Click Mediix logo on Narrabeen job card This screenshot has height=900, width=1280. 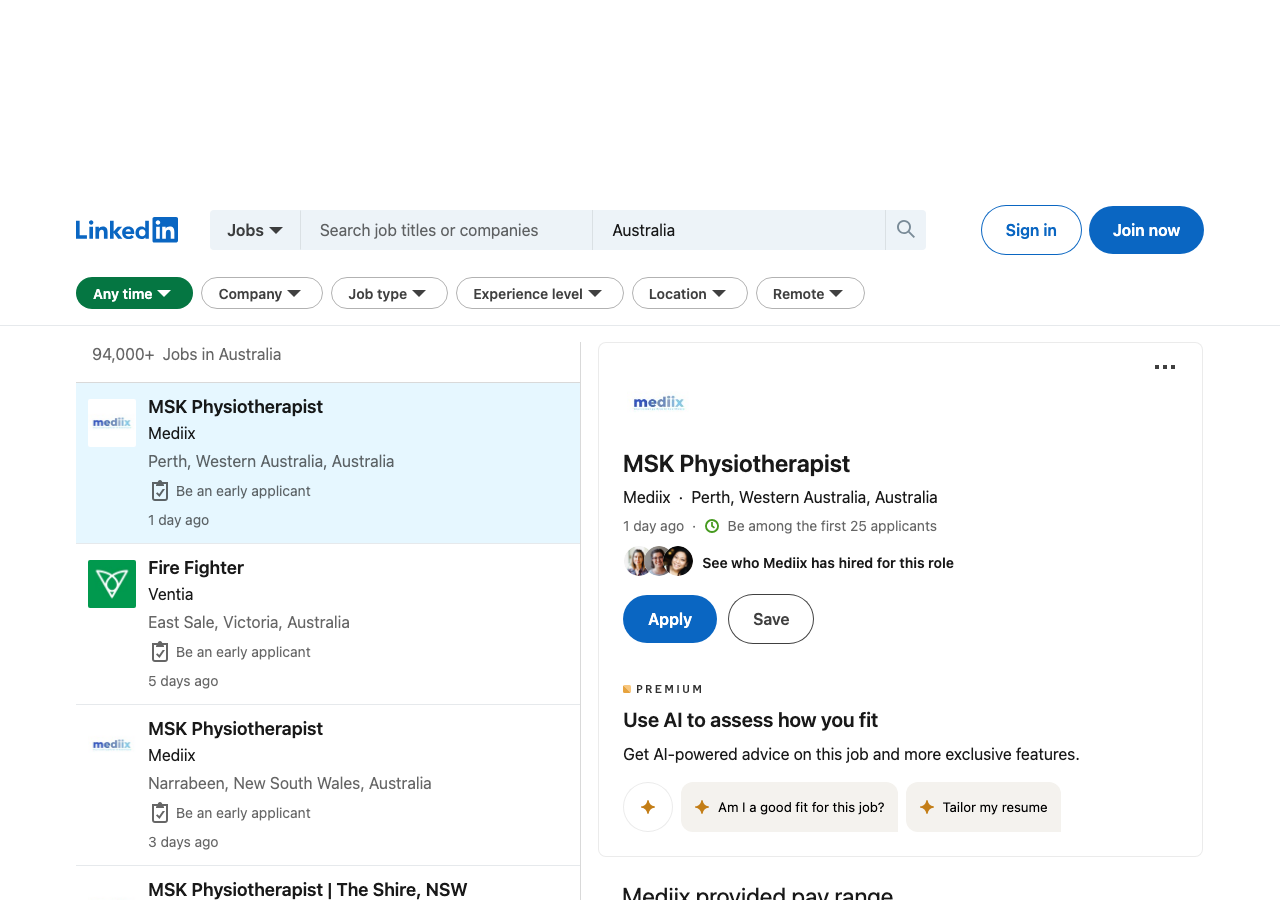pyautogui.click(x=112, y=745)
